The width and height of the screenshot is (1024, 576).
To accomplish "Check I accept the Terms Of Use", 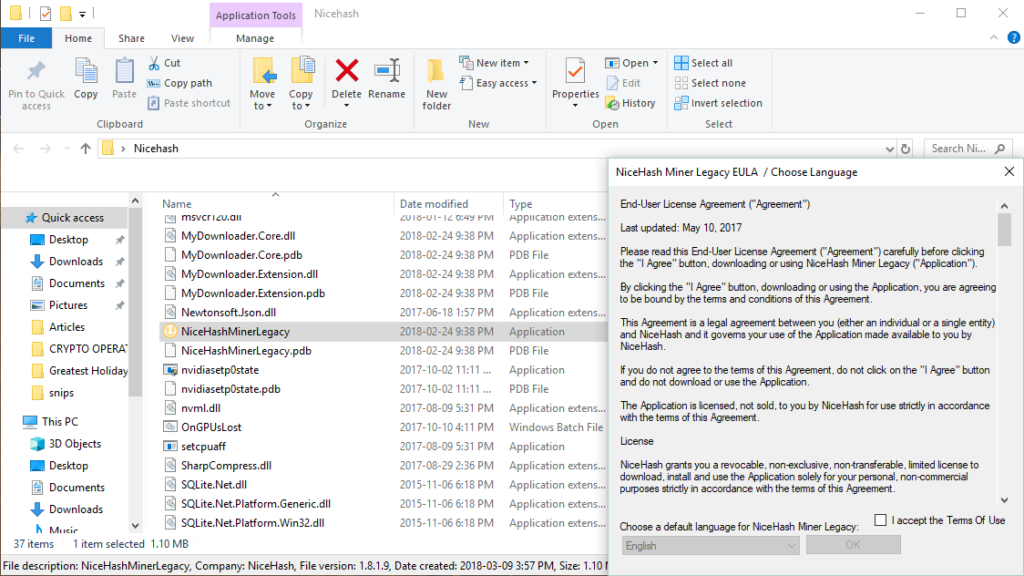I will pos(880,520).
